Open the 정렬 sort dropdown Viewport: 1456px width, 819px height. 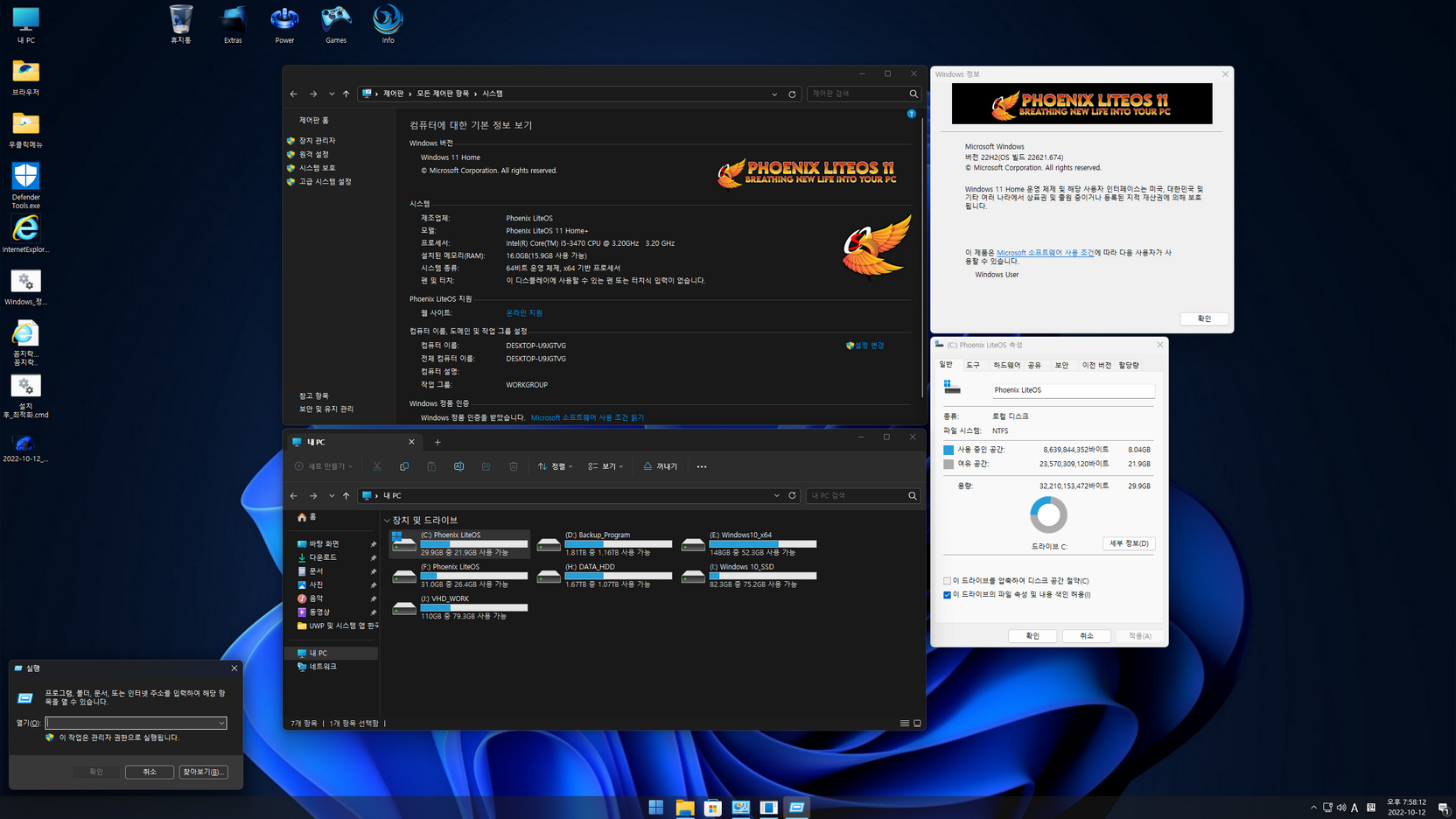(556, 466)
